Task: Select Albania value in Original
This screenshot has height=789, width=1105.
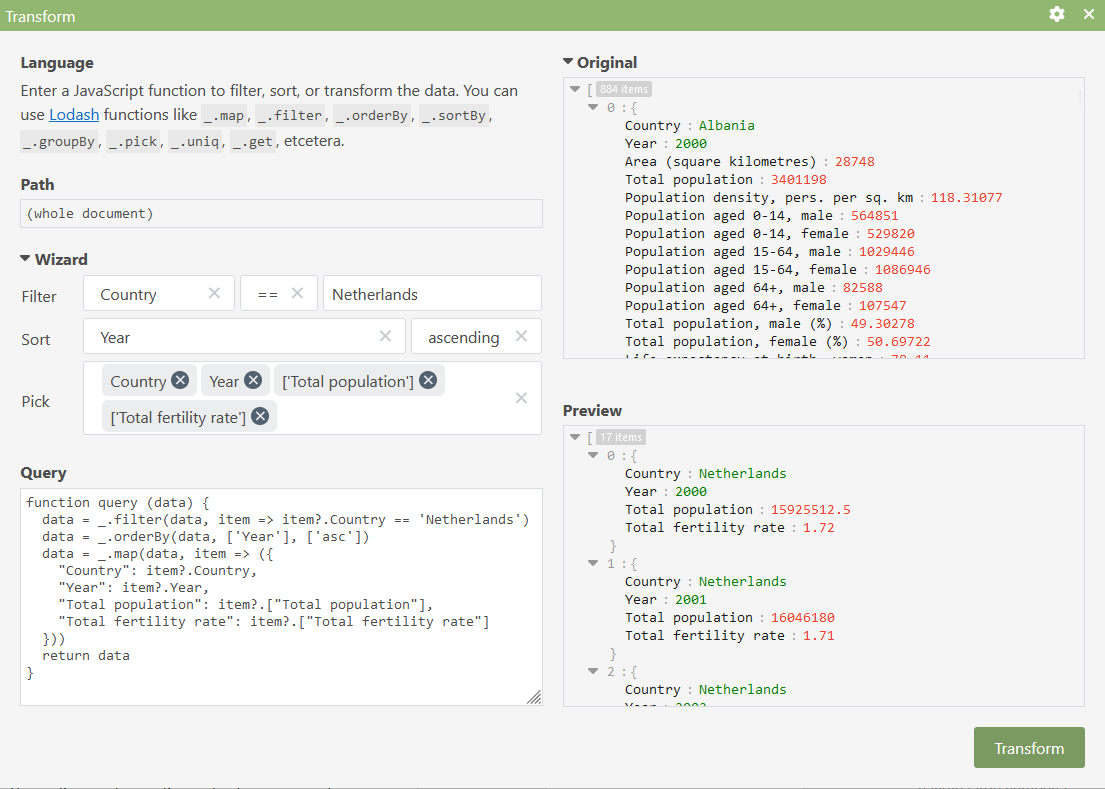Action: (727, 125)
